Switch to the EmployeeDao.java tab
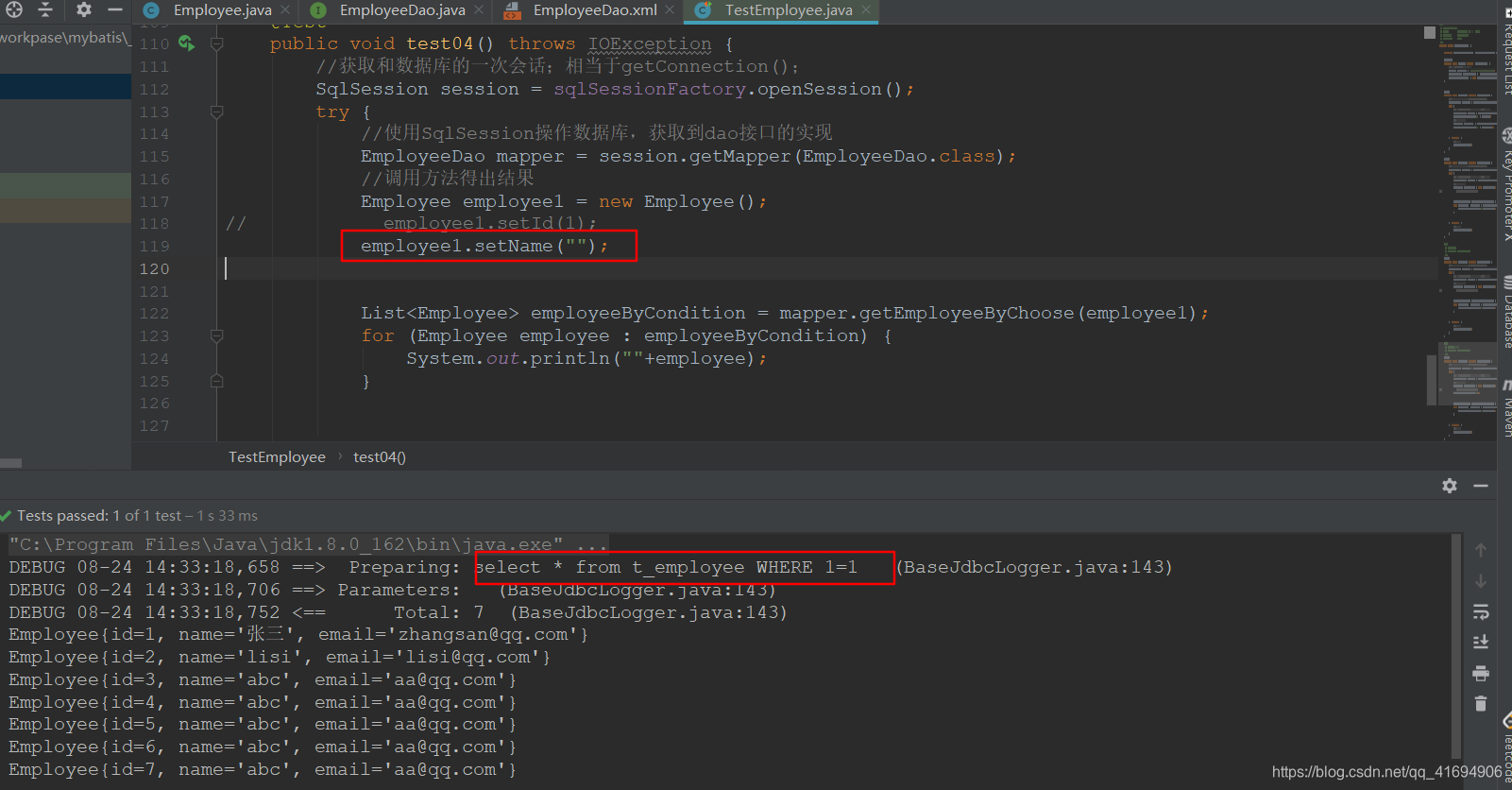The image size is (1512, 790). (402, 10)
